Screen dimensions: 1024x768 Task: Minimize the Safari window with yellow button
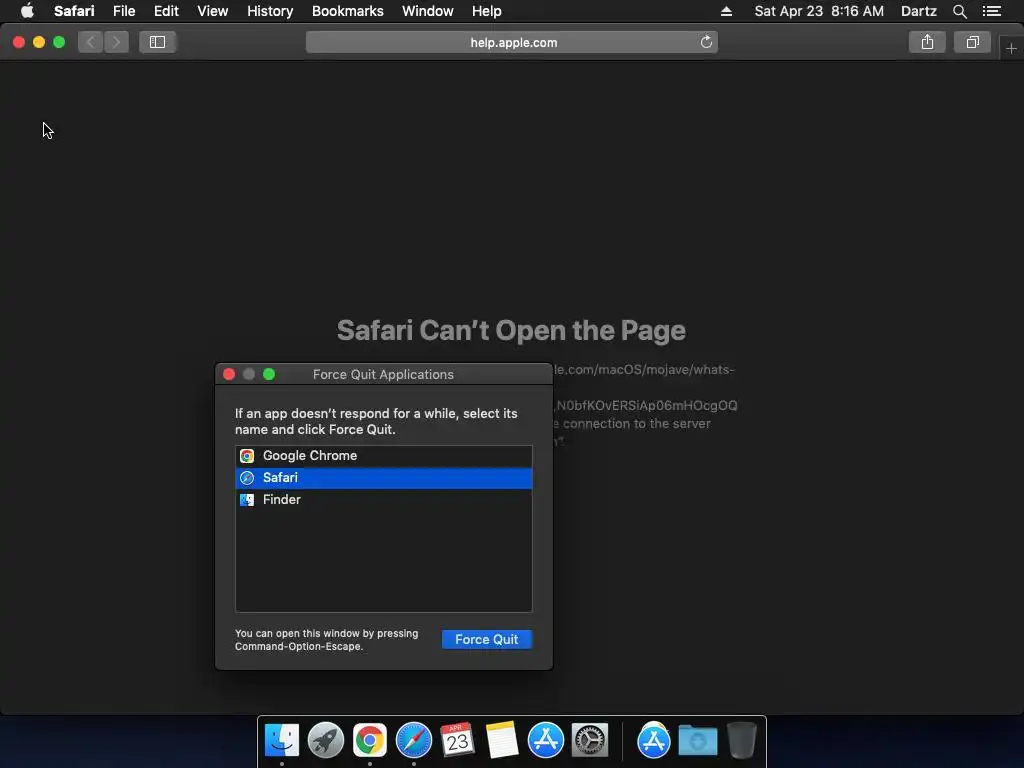click(x=39, y=42)
